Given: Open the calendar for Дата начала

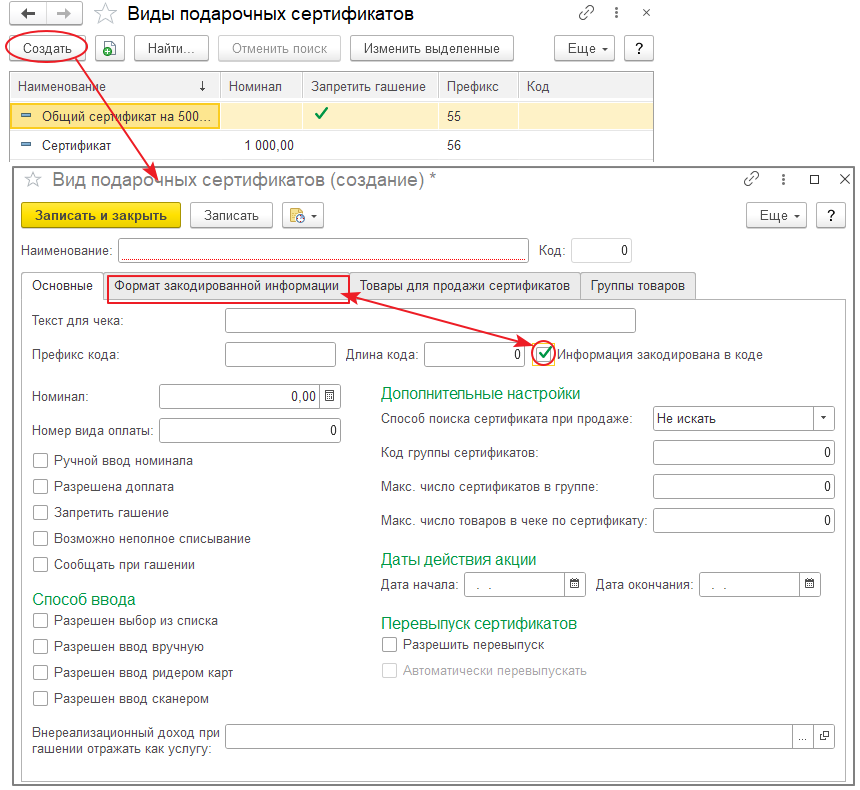Looking at the screenshot, I should coord(575,584).
